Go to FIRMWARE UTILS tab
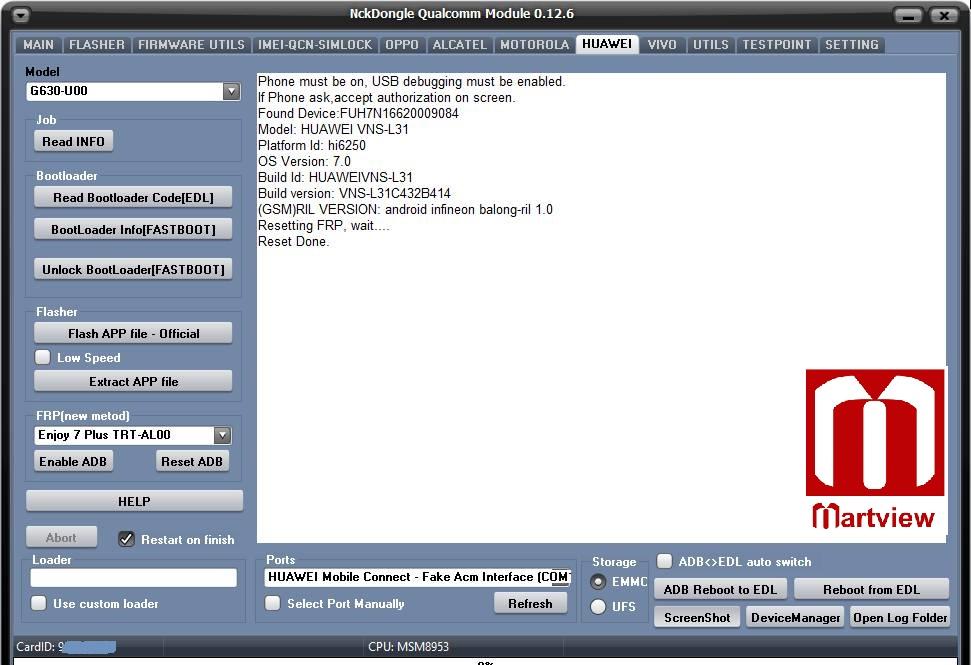 pos(191,45)
